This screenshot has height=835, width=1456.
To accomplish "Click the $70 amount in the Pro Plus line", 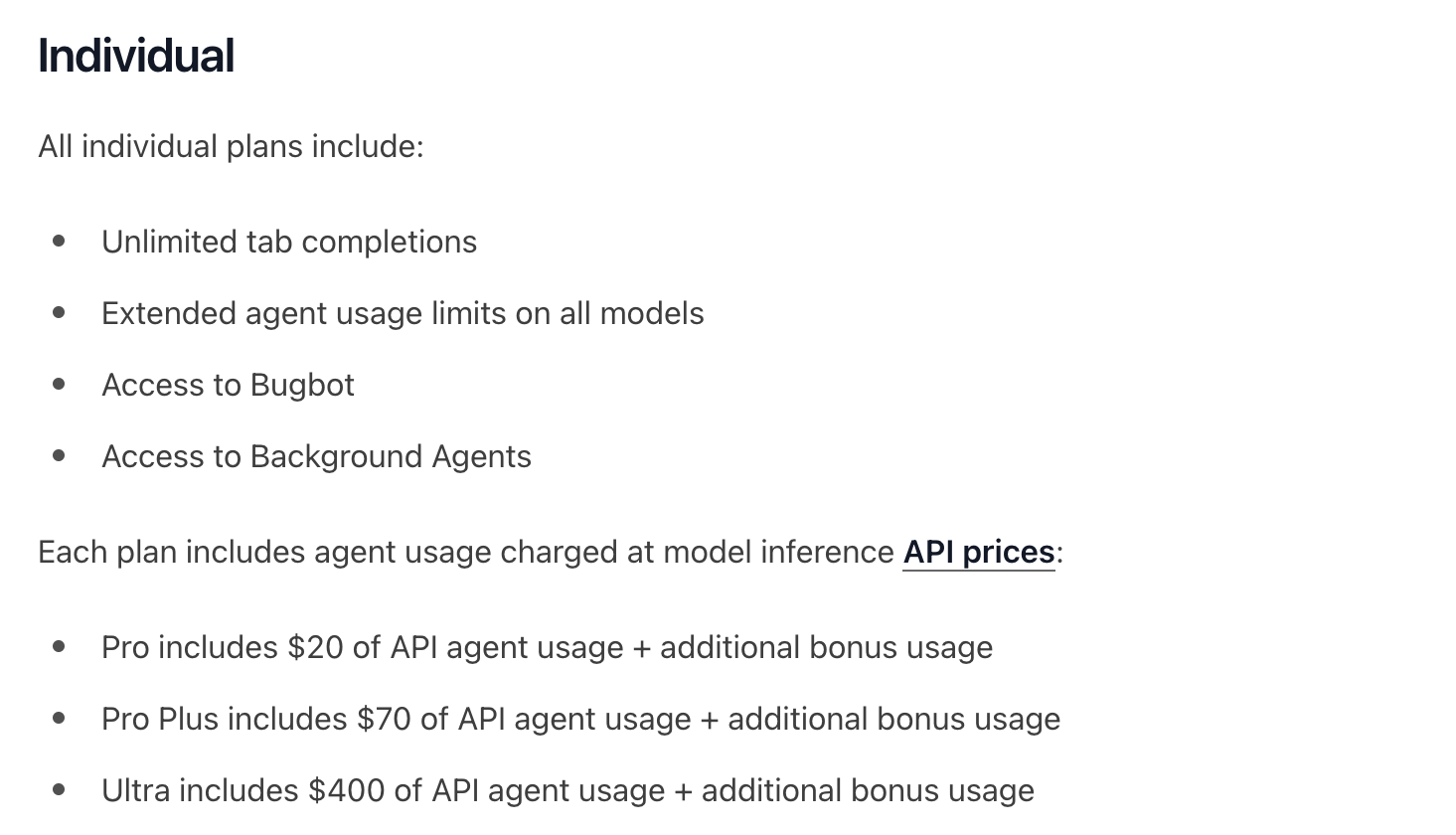I will coord(384,719).
